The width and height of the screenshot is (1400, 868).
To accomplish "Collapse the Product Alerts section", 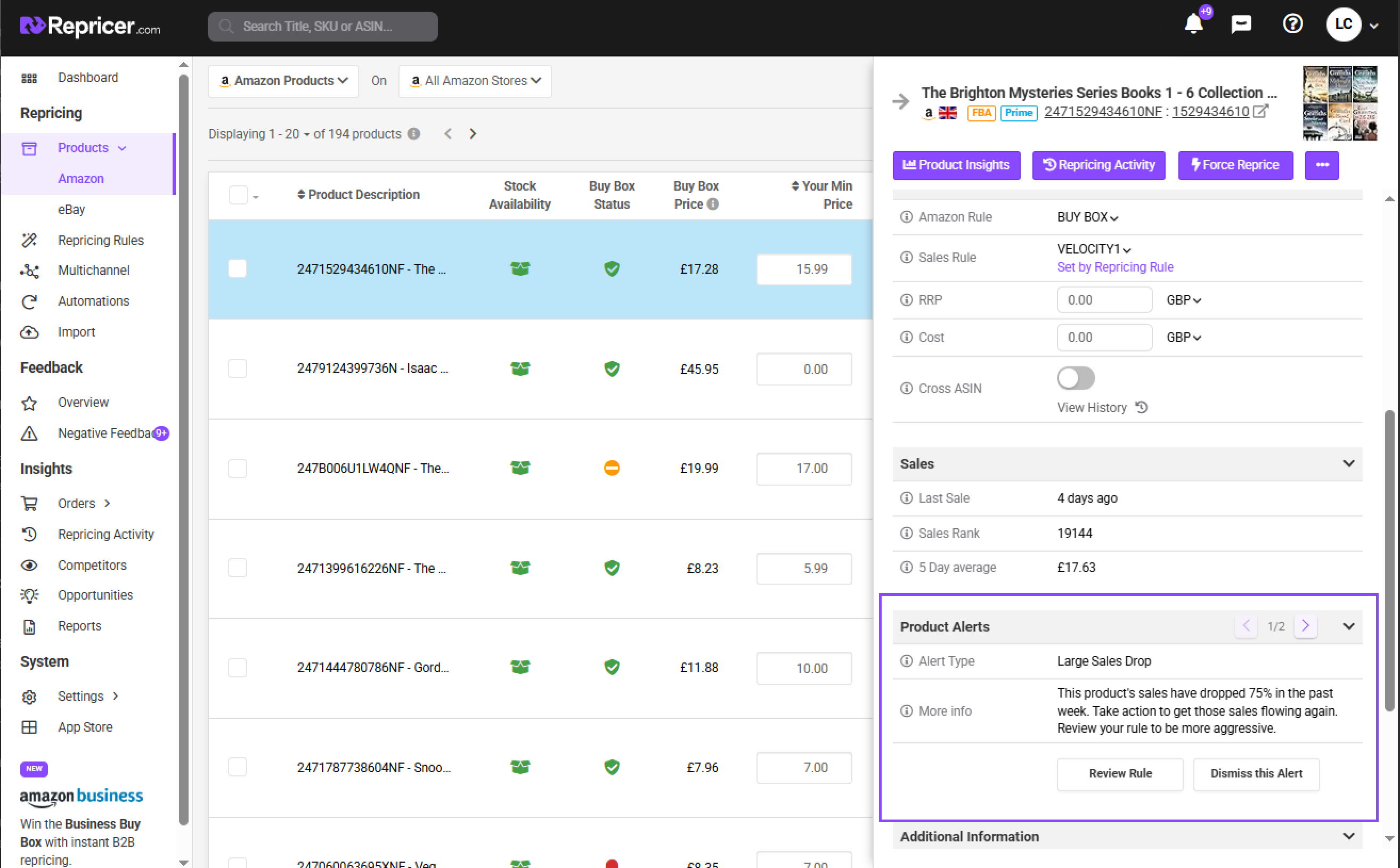I will click(1348, 626).
